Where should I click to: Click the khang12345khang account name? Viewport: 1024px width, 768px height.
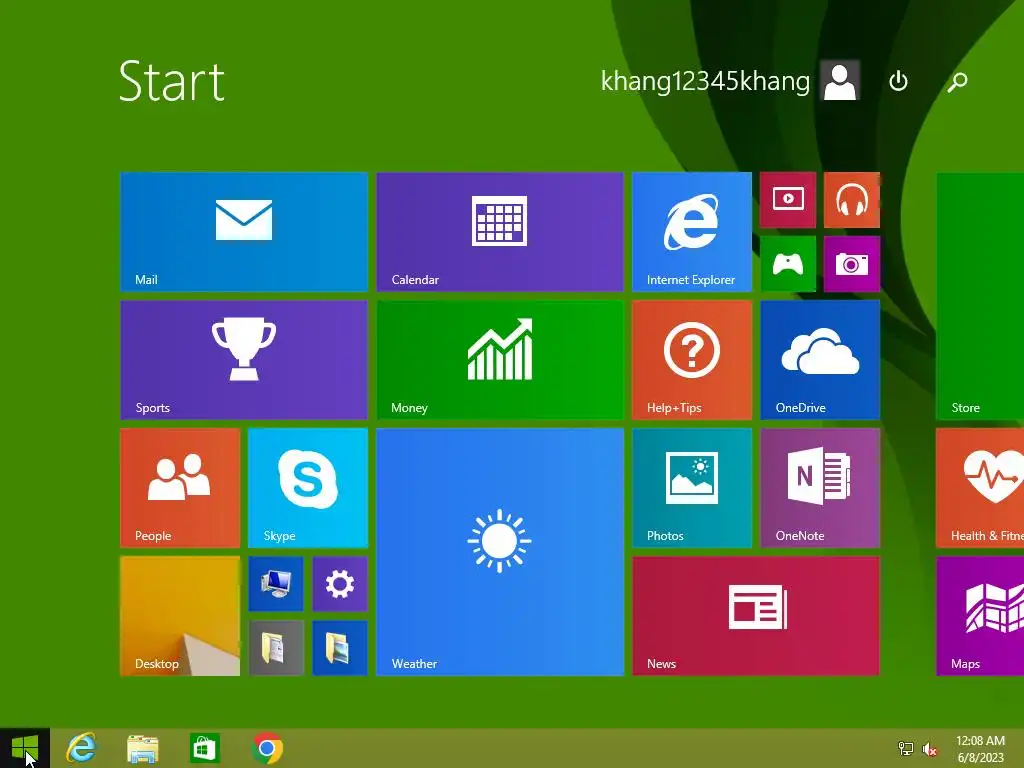705,81
